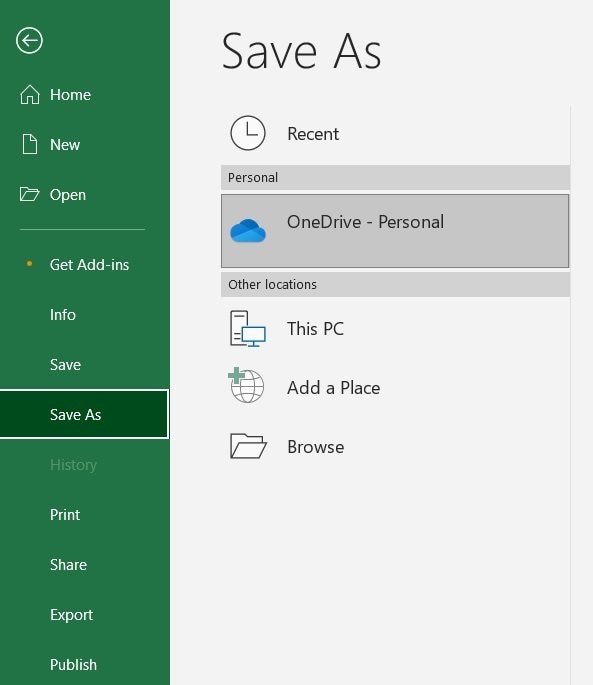
Task: Click the Open folder icon in sidebar
Action: coord(29,194)
